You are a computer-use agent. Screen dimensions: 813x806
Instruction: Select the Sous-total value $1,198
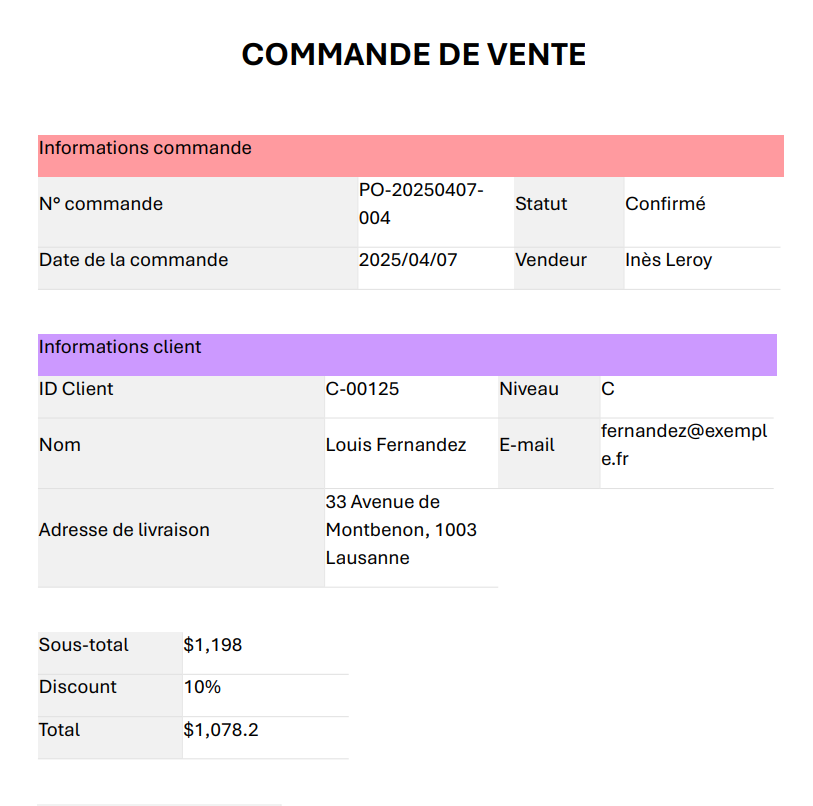[213, 645]
